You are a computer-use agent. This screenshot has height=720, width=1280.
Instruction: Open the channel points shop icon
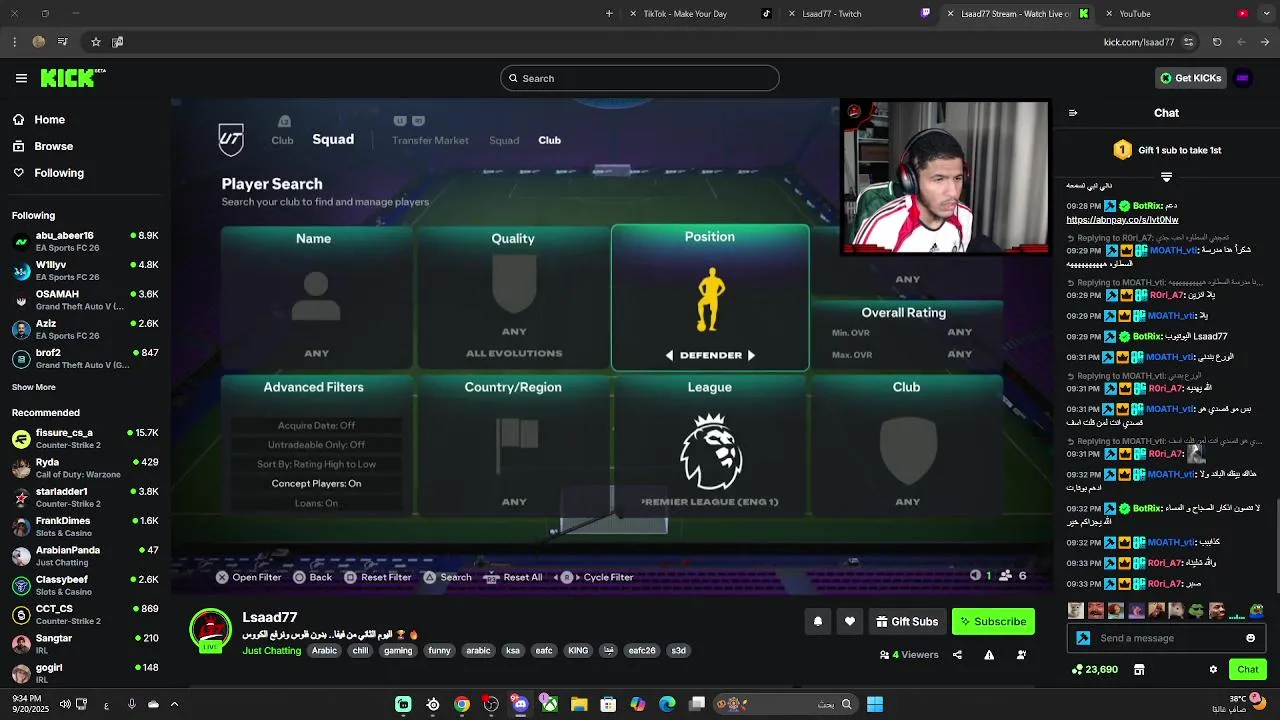point(1138,669)
